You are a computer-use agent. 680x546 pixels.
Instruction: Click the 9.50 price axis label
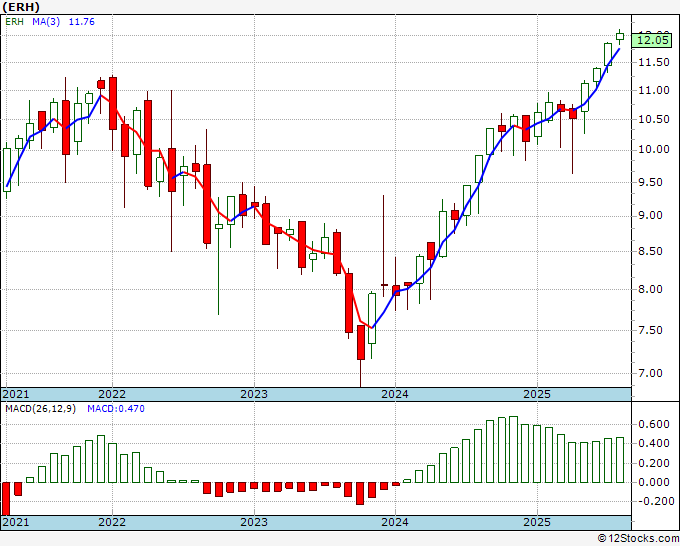click(651, 183)
